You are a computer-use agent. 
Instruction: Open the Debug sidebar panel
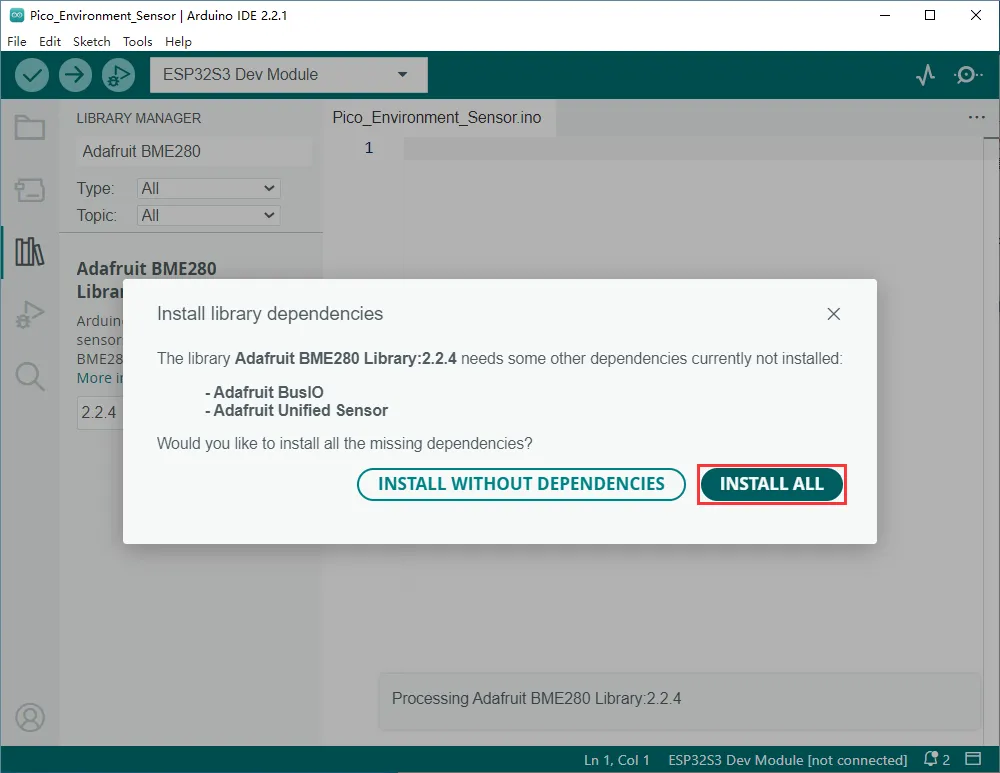click(30, 314)
